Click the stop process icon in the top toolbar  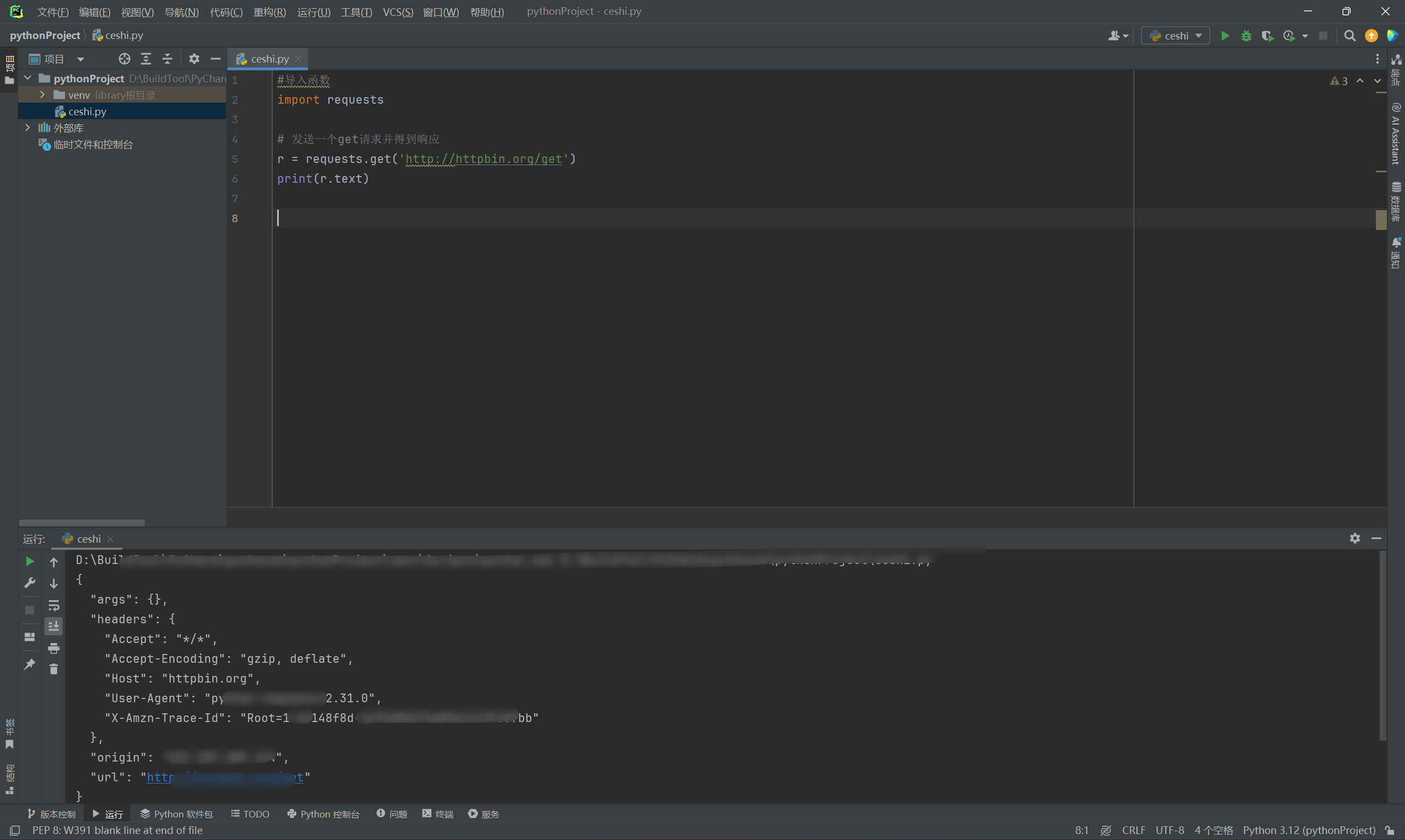1323,36
